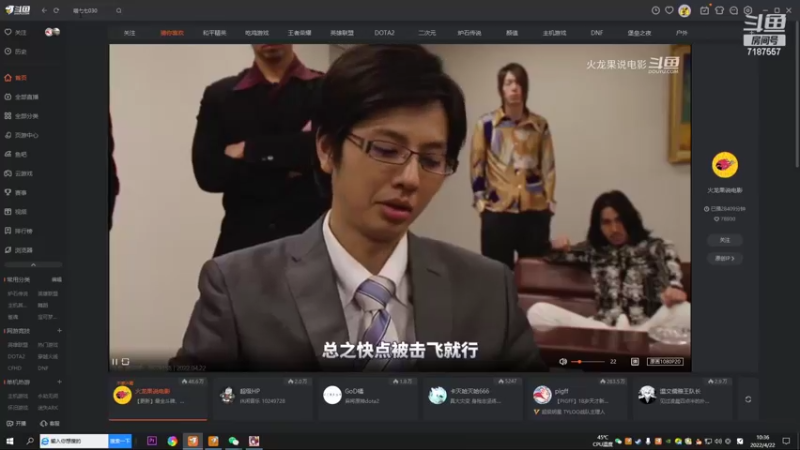Open the 火龙果说电影 streamer avatar at right
Screen dimensions: 800x450
[724, 165]
